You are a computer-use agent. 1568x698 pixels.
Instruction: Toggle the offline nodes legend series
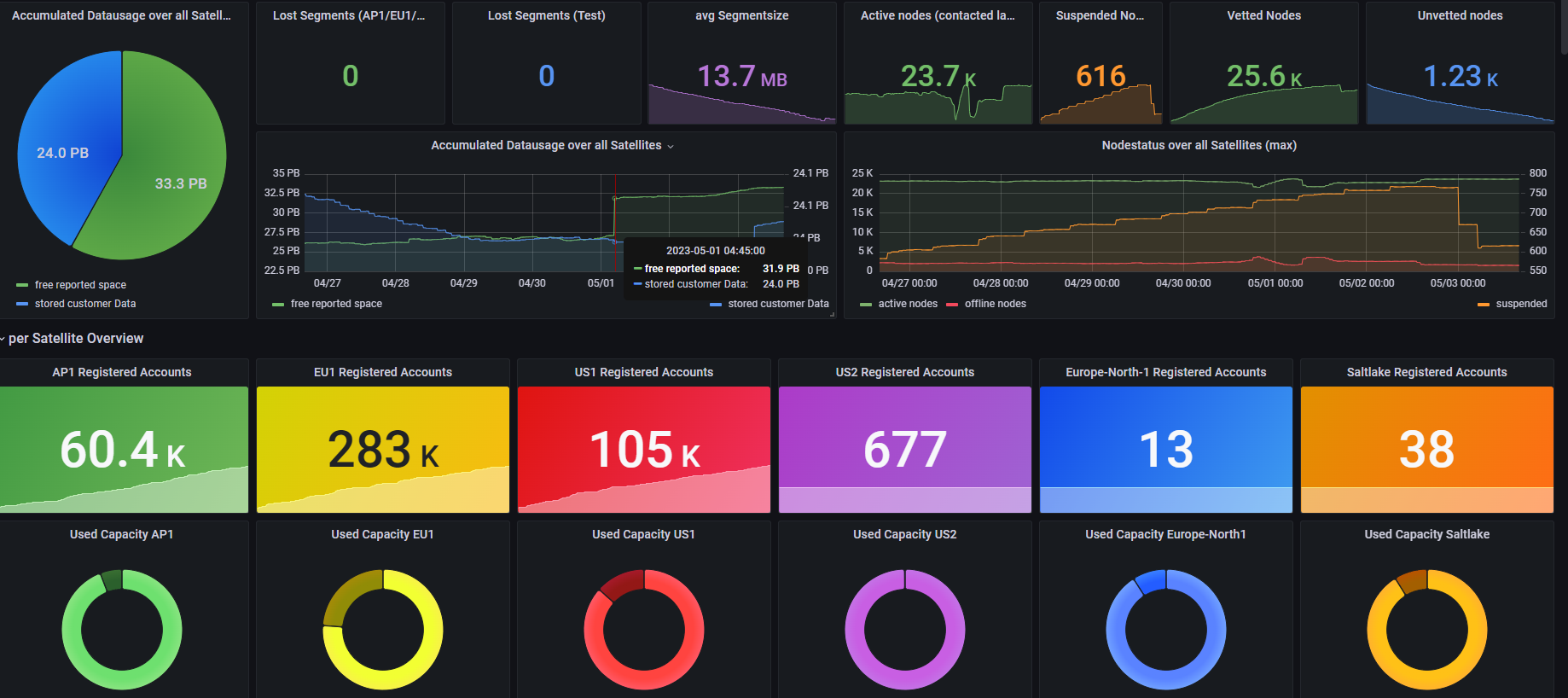[x=995, y=304]
